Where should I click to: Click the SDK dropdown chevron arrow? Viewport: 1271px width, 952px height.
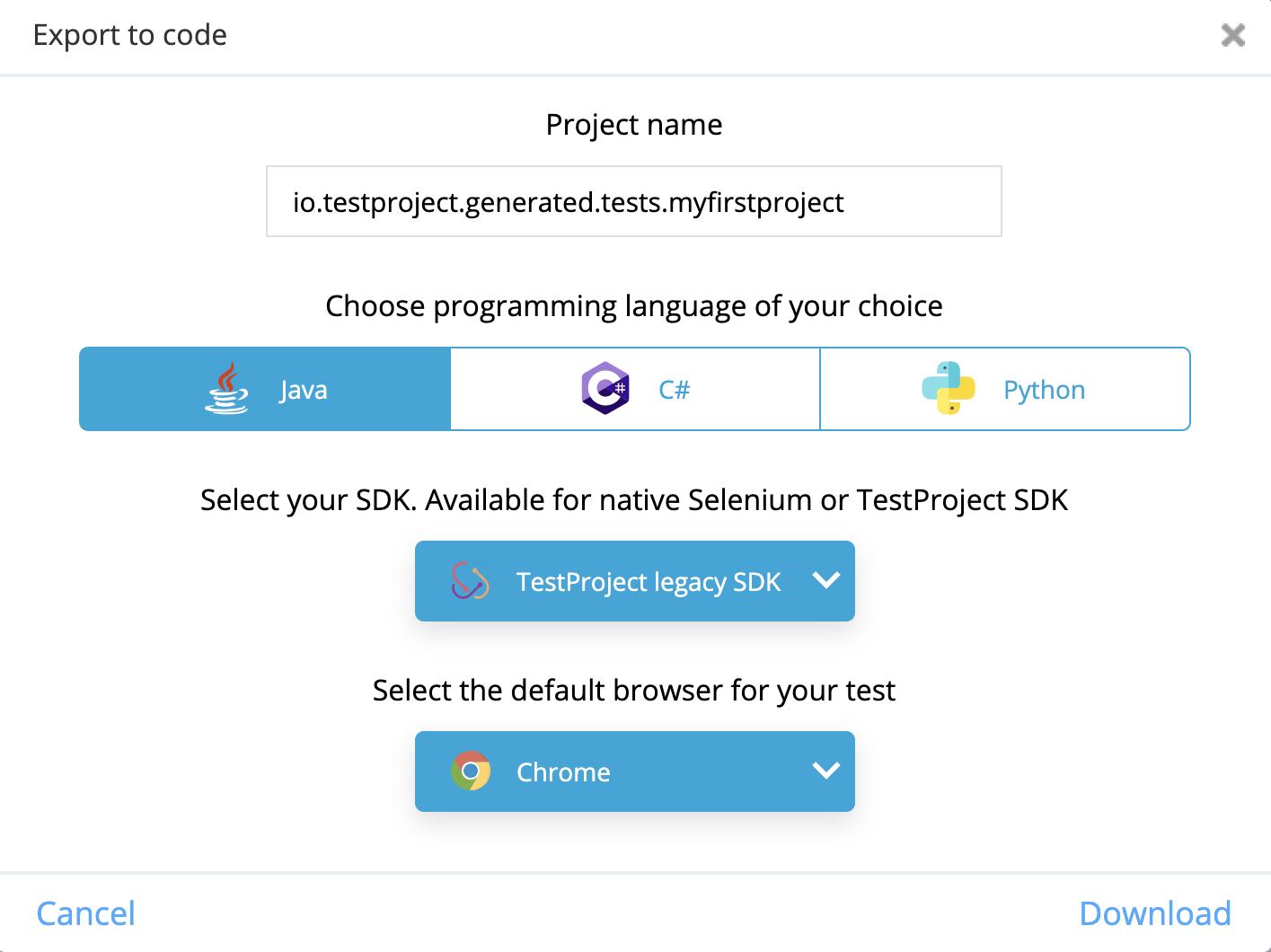point(825,580)
